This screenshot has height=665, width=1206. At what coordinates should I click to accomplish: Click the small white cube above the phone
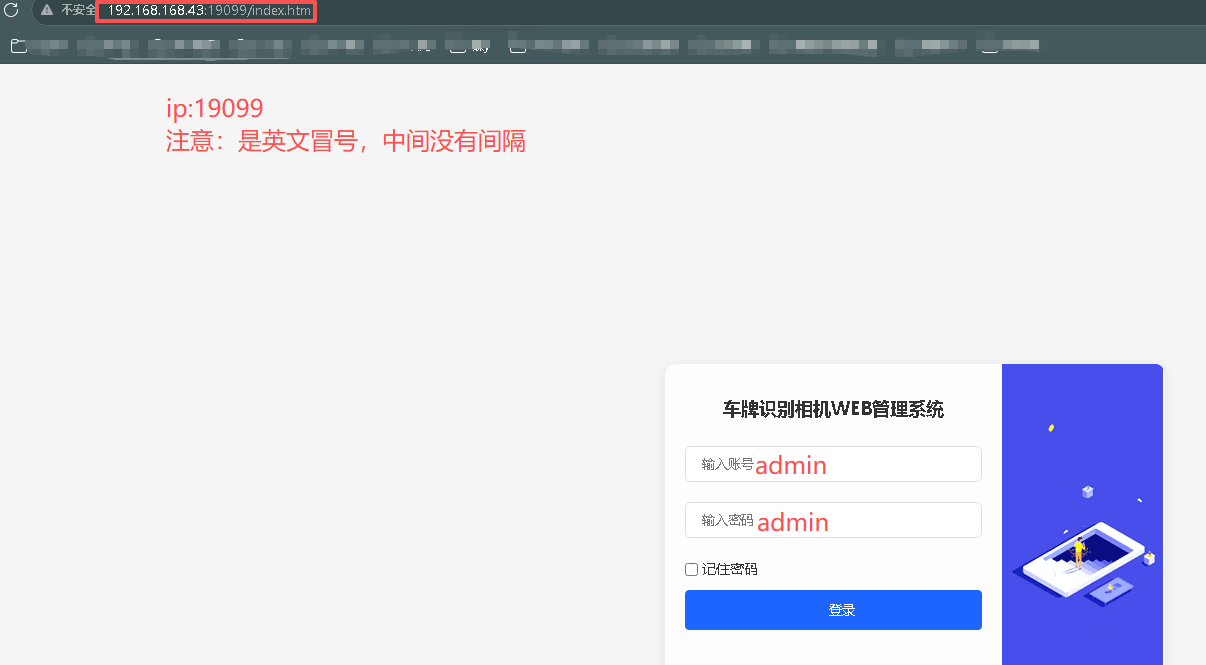(x=1088, y=492)
